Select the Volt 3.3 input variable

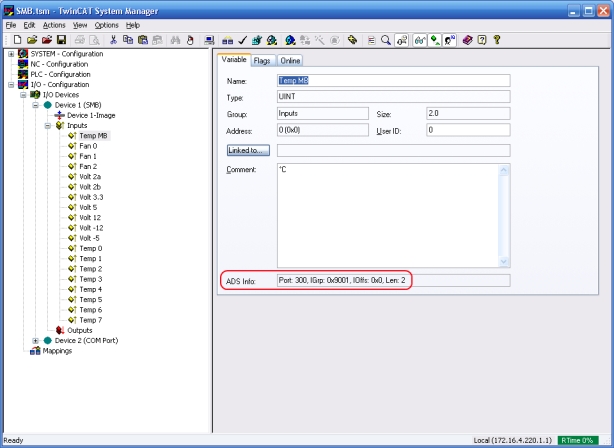coord(91,197)
